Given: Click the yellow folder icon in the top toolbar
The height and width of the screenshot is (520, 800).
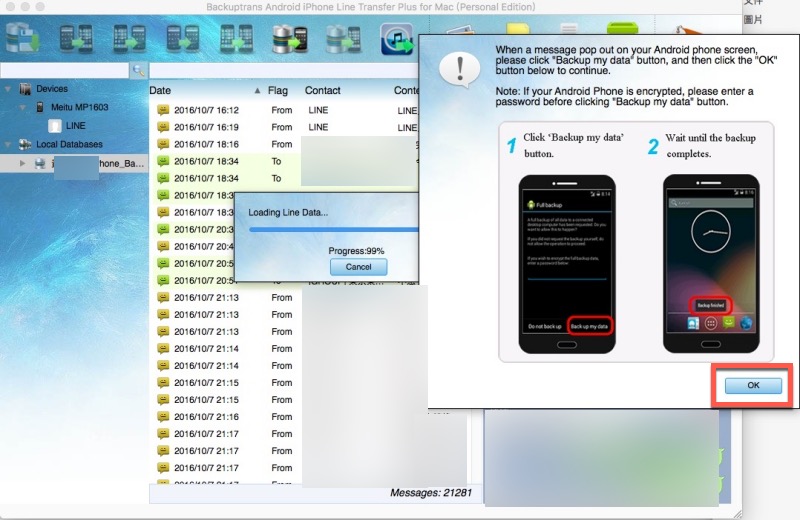Looking at the screenshot, I should tap(518, 32).
